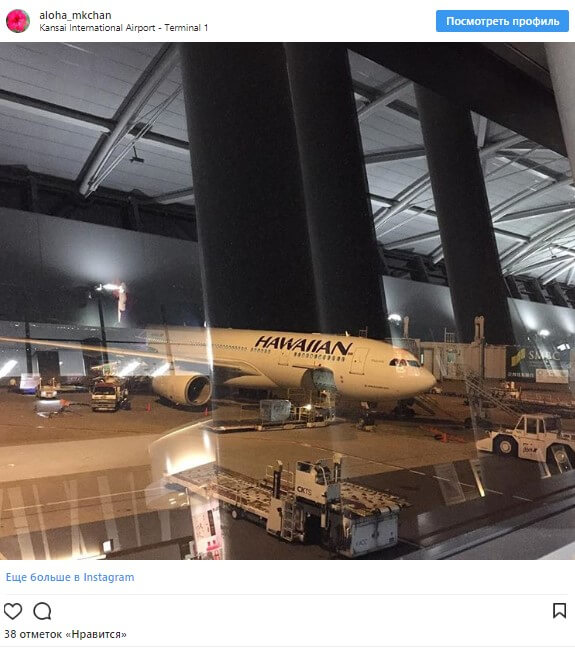Click the service truck near the wing
575x649 pixels.
pos(109,395)
